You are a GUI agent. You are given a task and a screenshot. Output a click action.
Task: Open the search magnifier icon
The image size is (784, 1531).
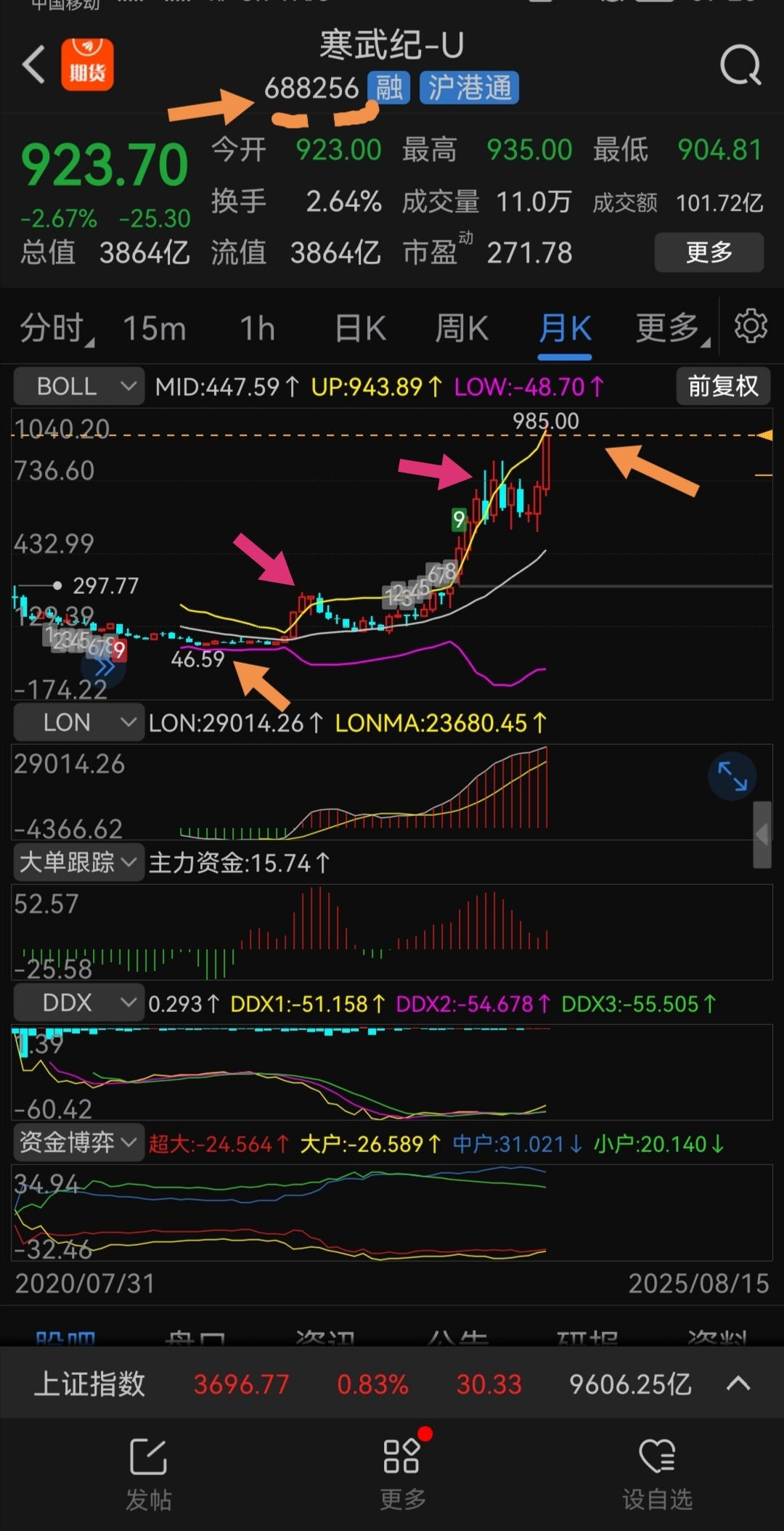740,66
